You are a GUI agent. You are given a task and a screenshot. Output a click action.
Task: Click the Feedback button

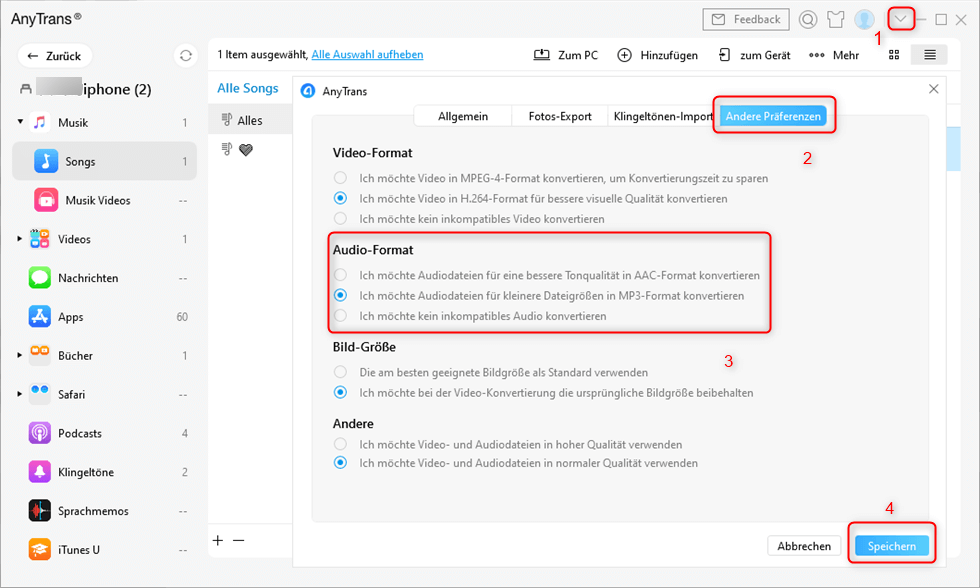(x=746, y=19)
